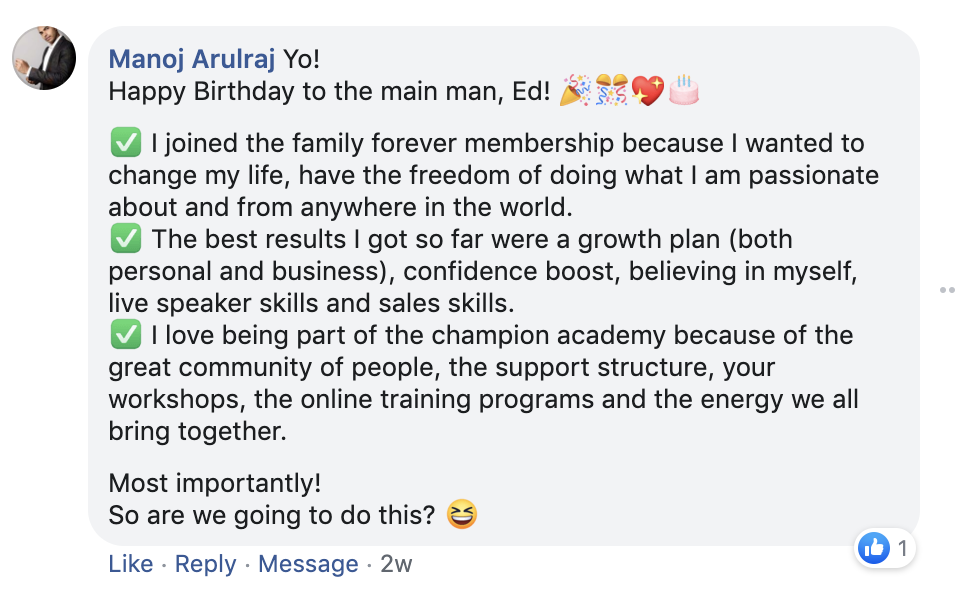The width and height of the screenshot is (958, 604).
Task: Click 'So are we going to do this?' text
Action: [272, 516]
